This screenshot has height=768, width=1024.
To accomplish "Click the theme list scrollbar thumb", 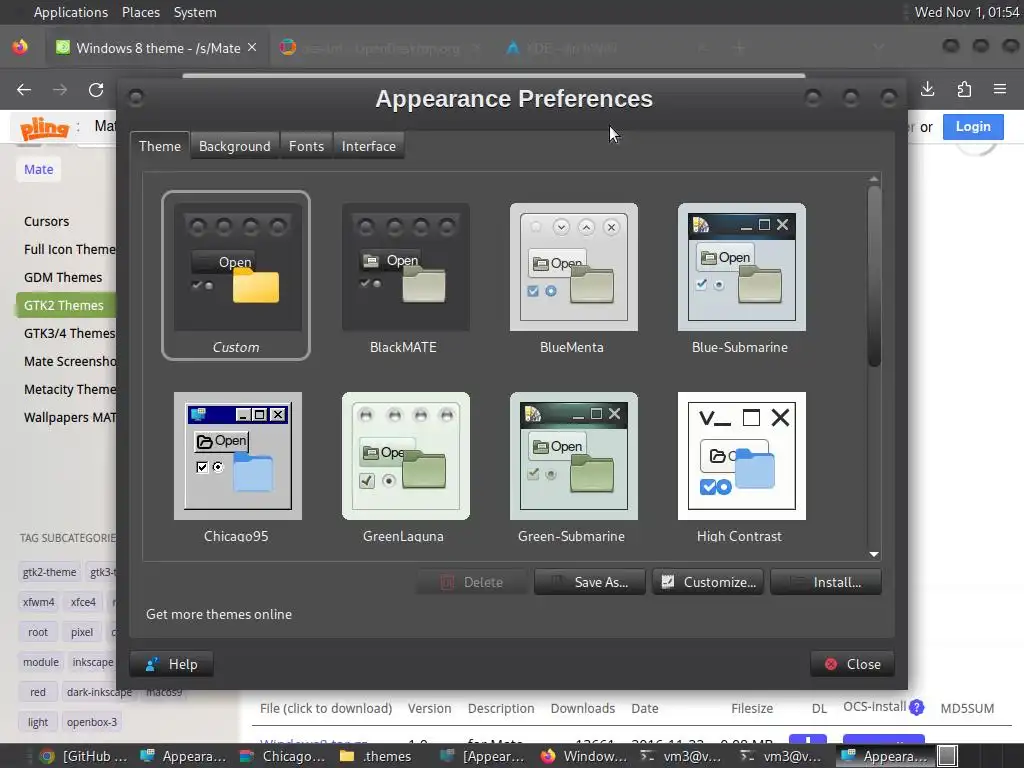I will 874,276.
